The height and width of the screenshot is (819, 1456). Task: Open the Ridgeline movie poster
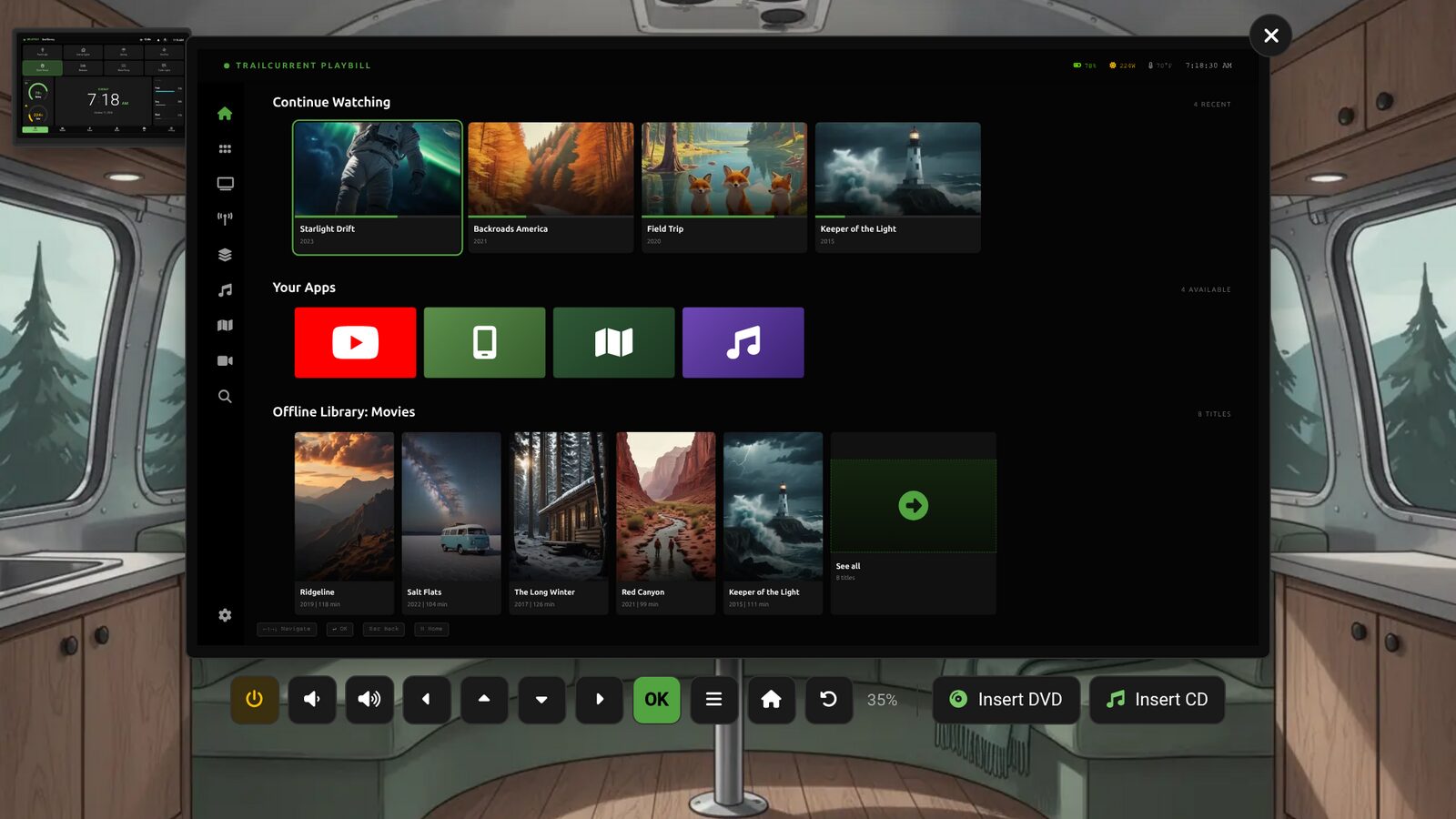[344, 523]
